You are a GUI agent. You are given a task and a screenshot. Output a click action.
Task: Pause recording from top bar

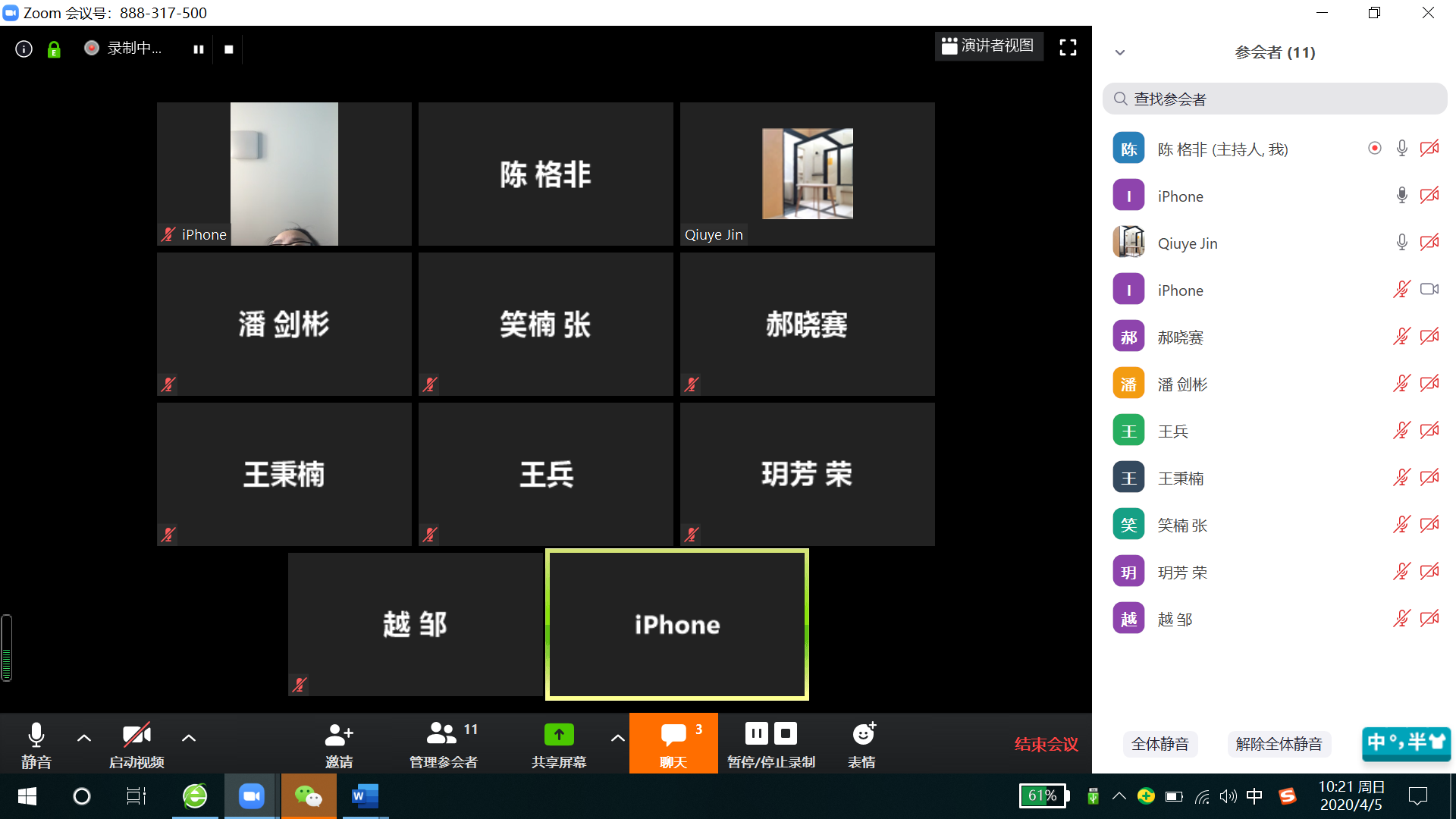tap(199, 49)
